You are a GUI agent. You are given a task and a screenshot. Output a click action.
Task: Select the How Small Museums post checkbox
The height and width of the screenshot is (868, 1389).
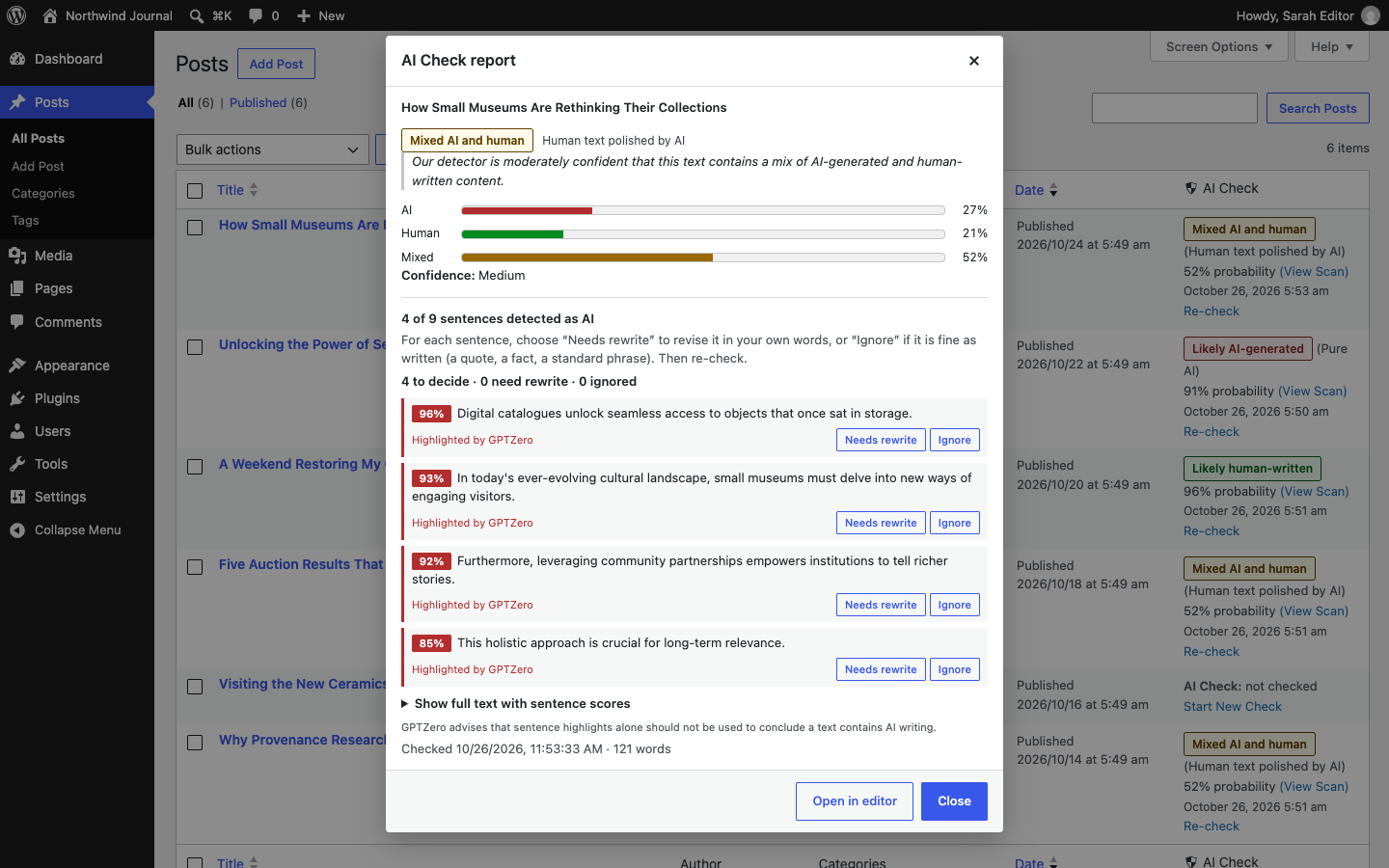[x=195, y=228]
